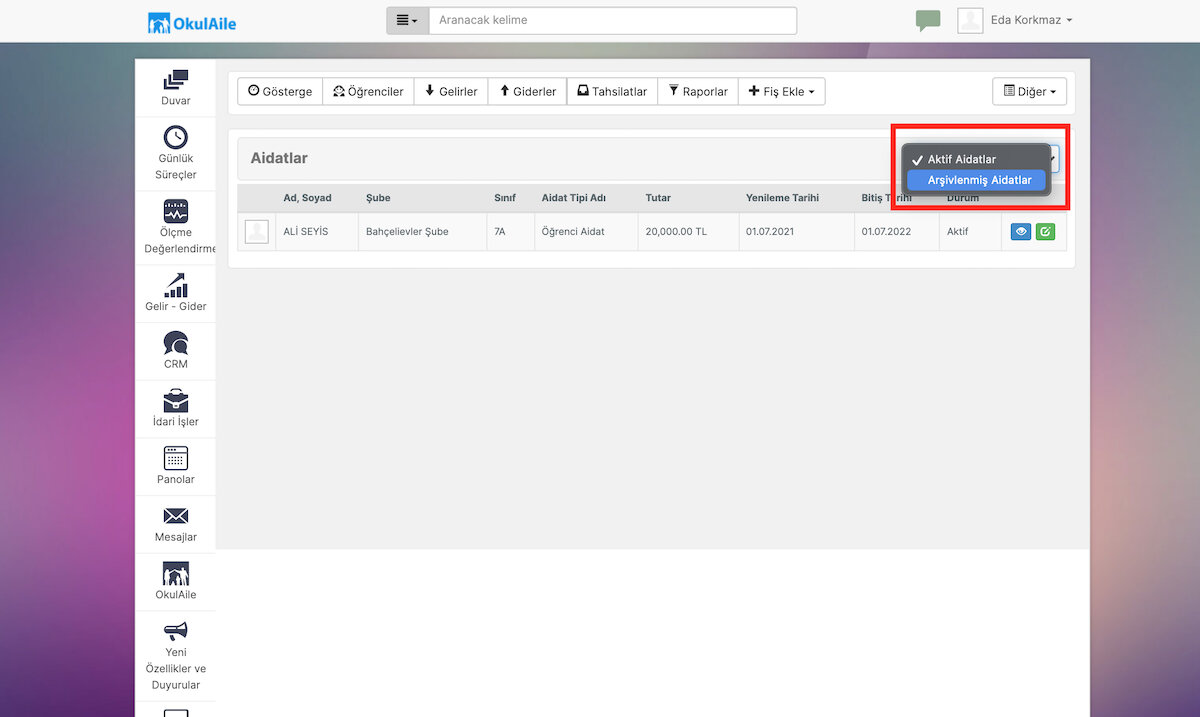Open the Mesajlar envelope icon
The width and height of the screenshot is (1200, 717).
(x=175, y=516)
